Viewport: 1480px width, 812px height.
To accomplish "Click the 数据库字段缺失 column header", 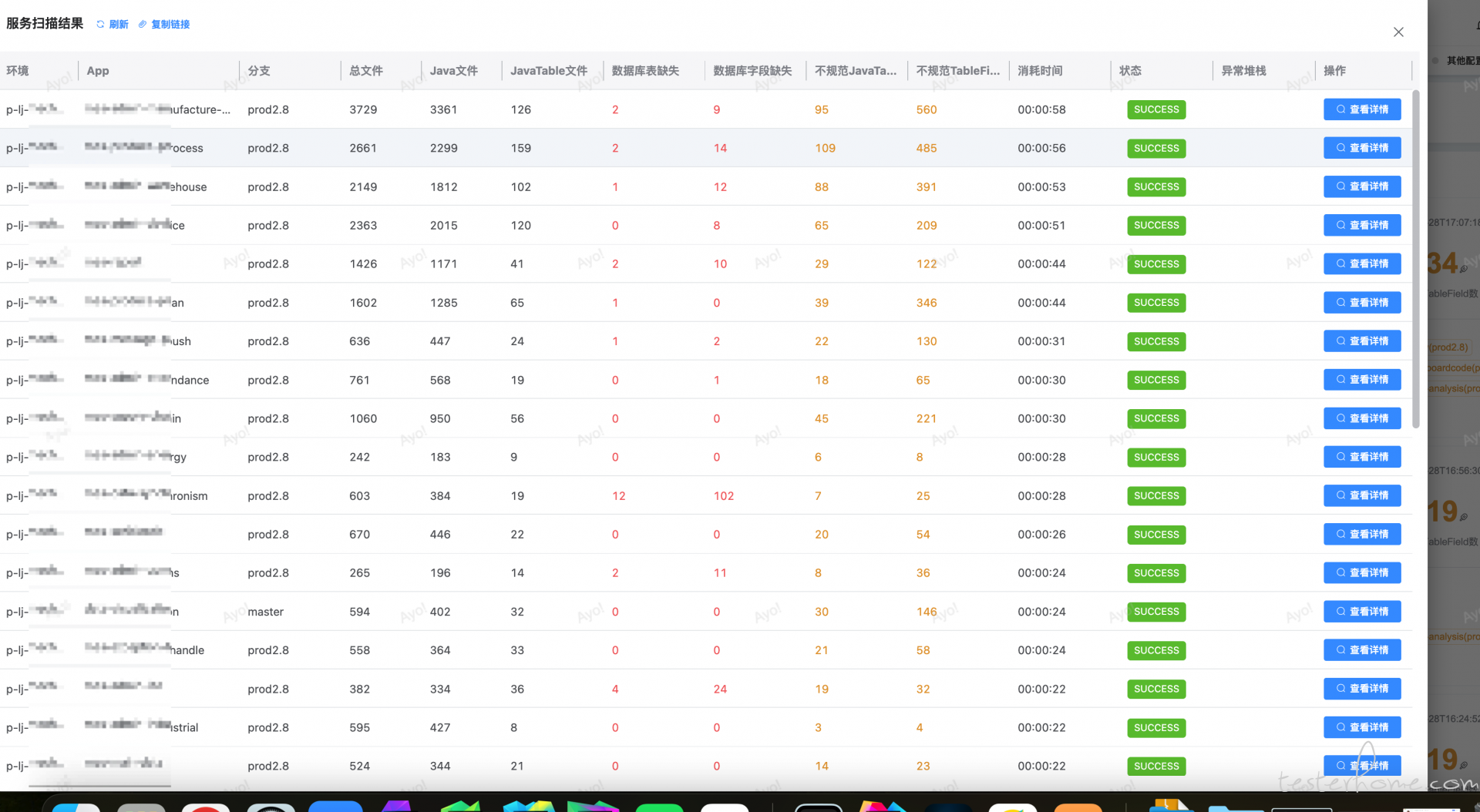I will tap(752, 71).
